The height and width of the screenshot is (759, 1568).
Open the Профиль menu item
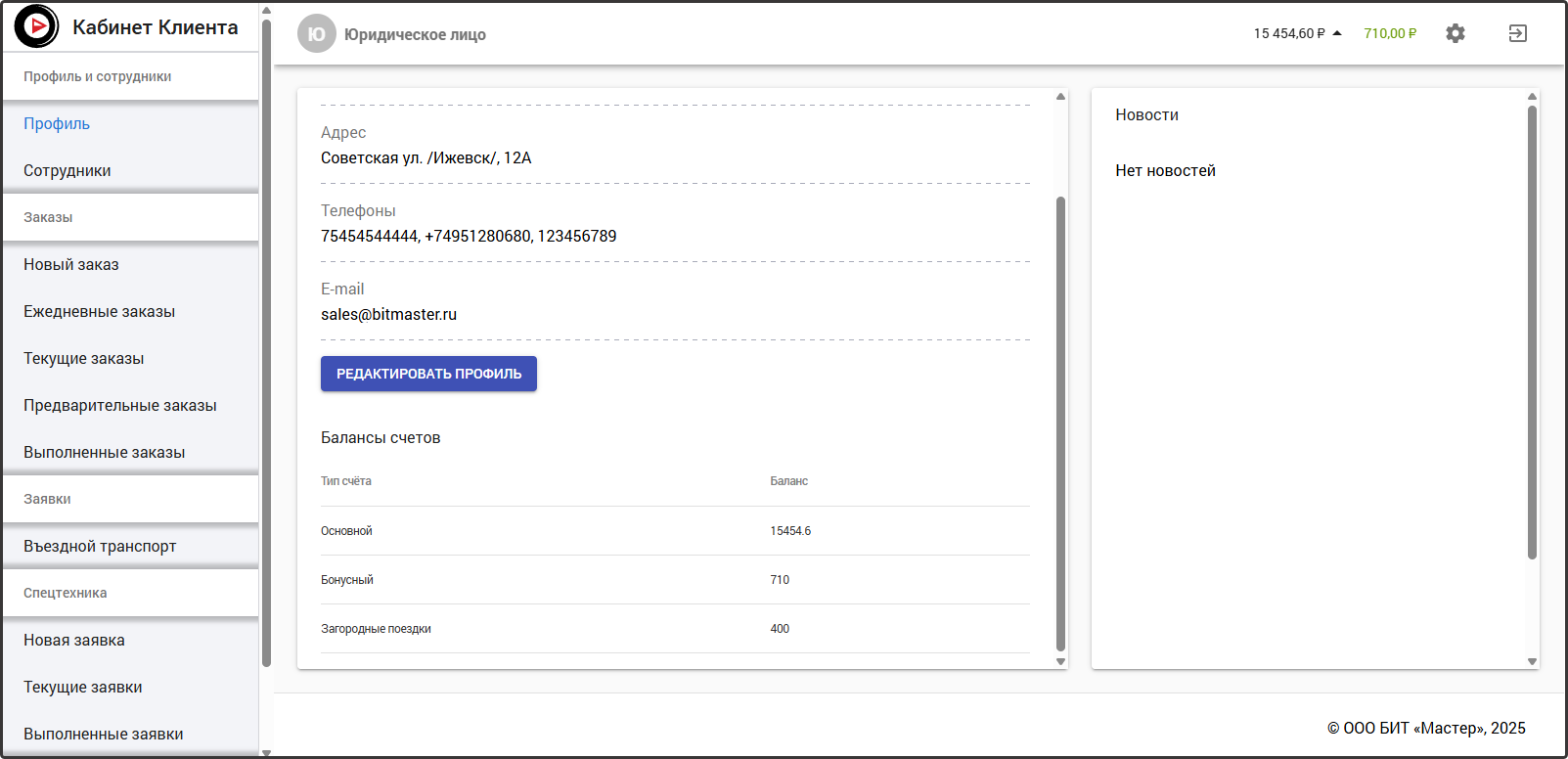tap(57, 123)
